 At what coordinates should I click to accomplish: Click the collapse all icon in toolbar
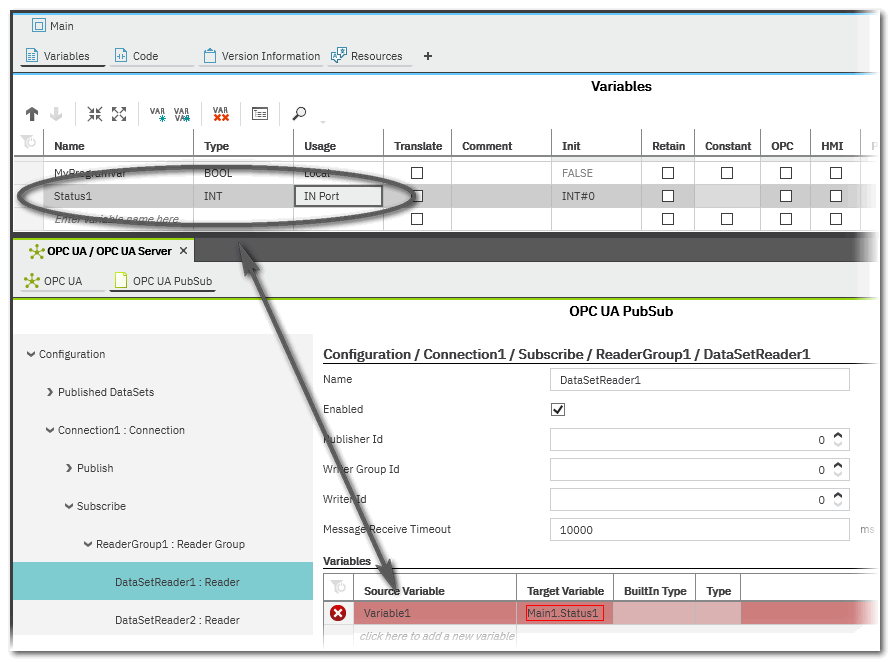[x=95, y=114]
